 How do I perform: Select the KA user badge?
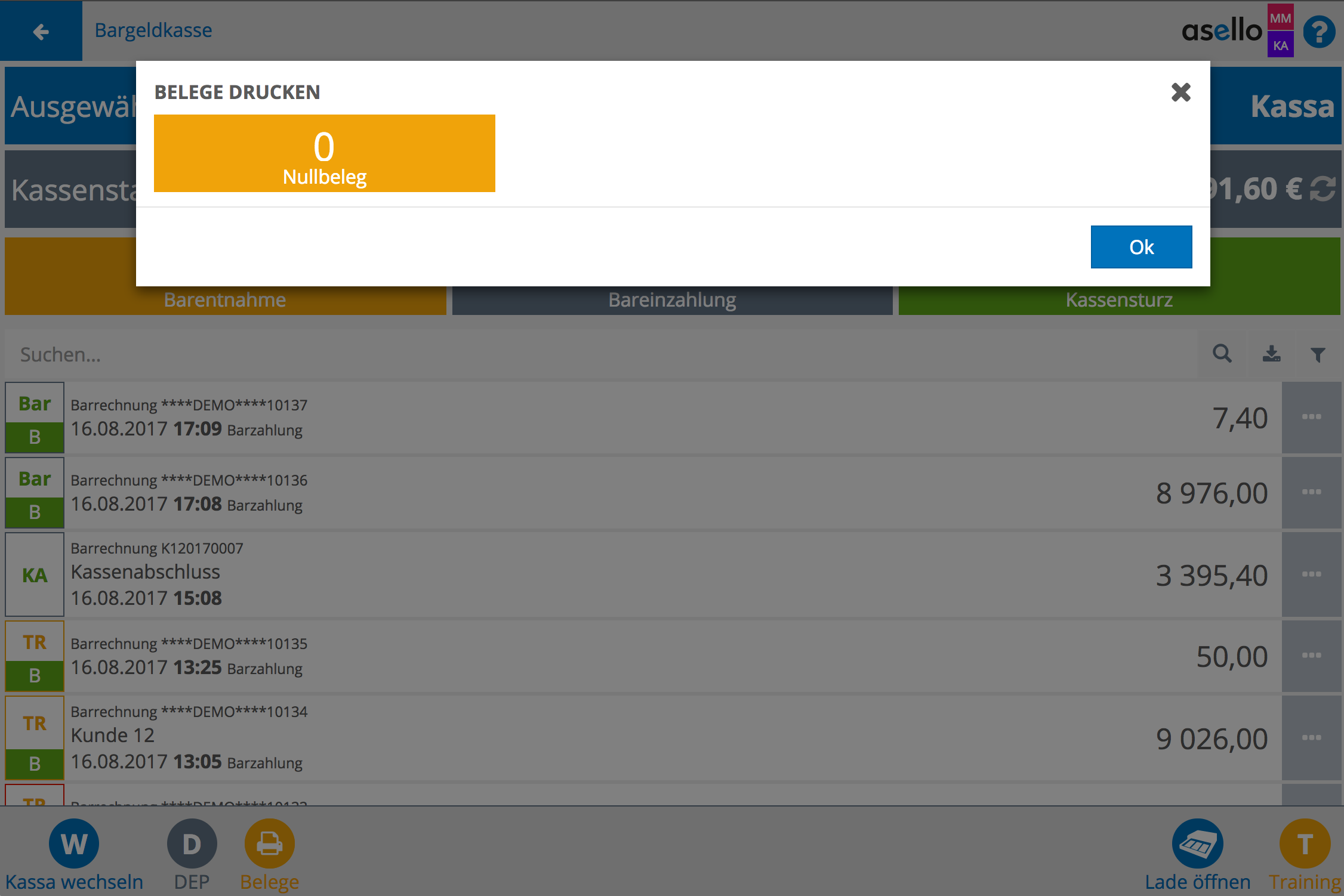pyautogui.click(x=1280, y=45)
